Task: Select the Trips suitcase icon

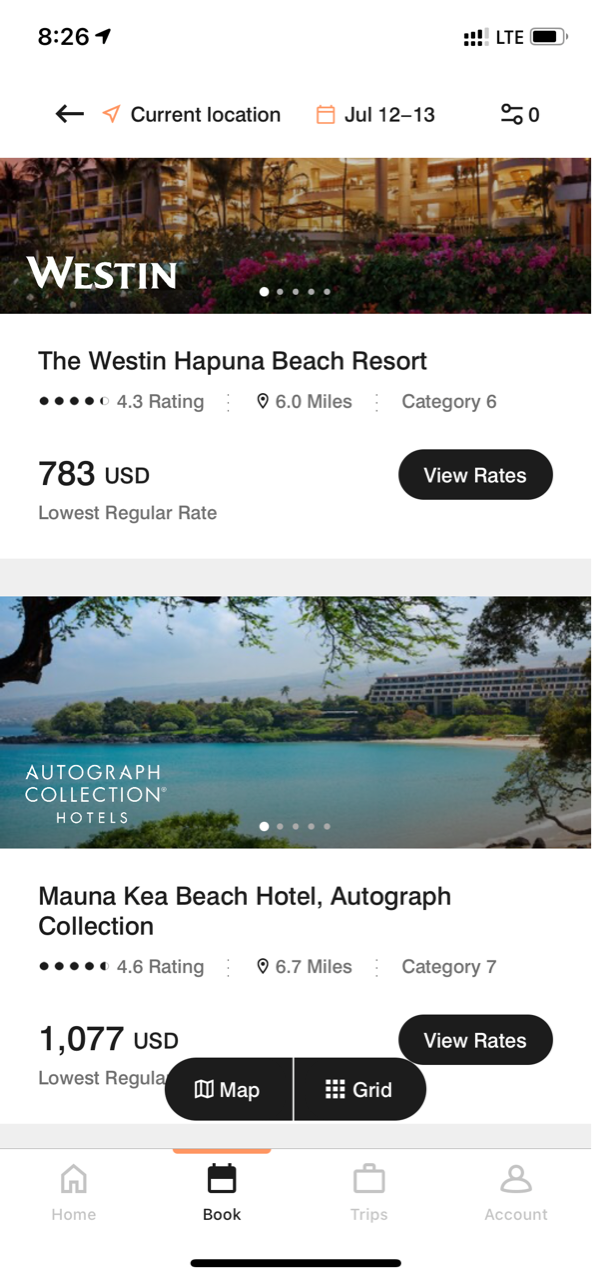Action: (x=369, y=1179)
